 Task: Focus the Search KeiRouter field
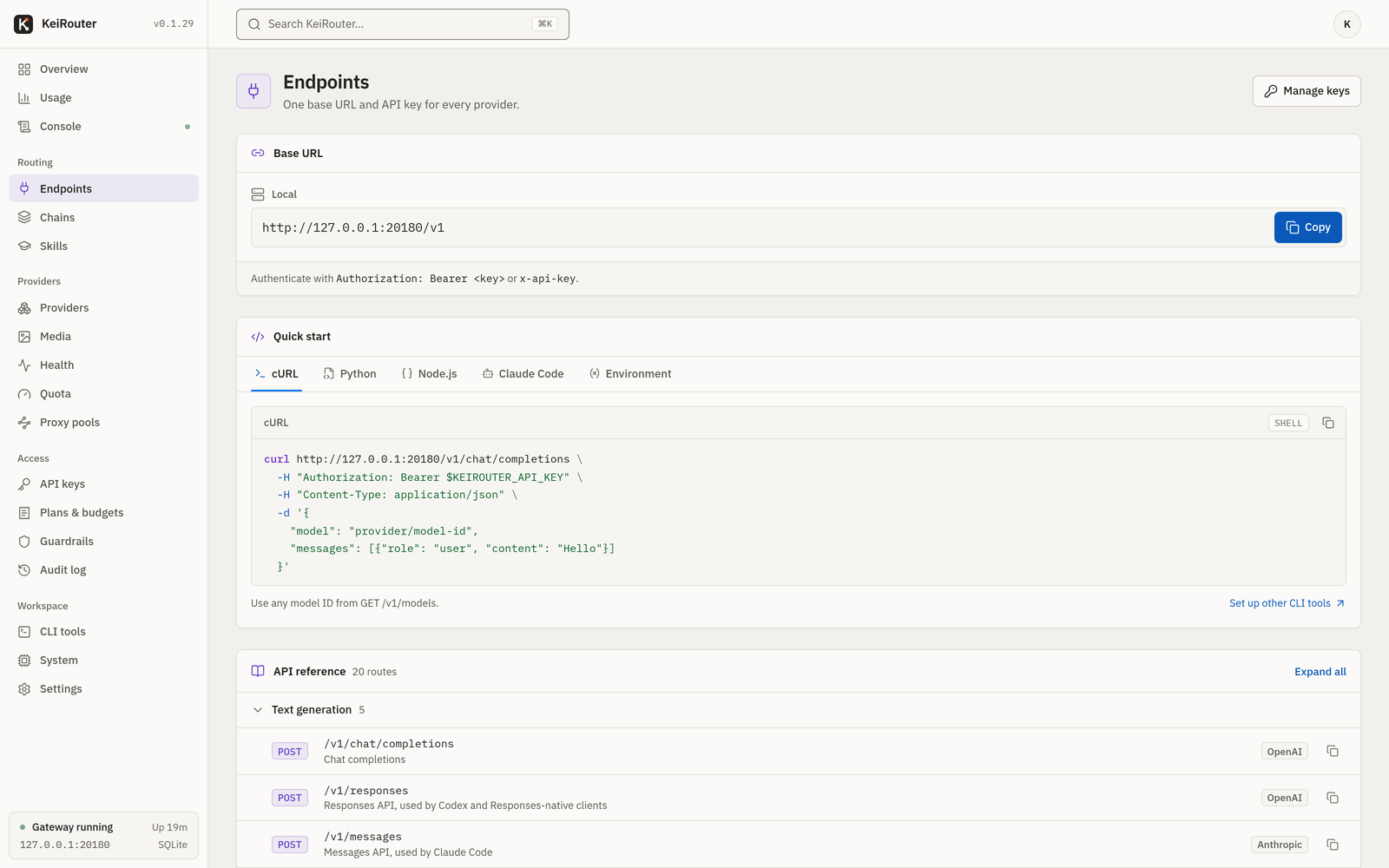coord(403,24)
